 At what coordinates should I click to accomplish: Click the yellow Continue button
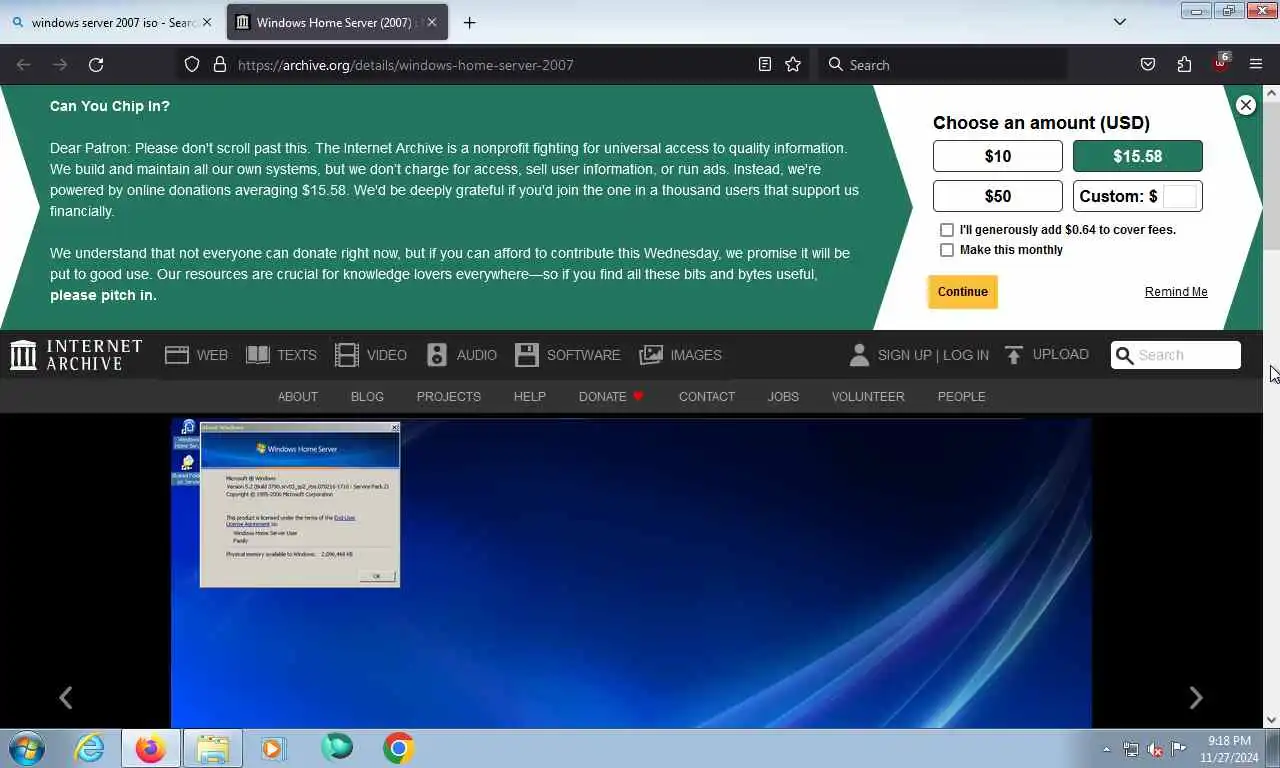click(963, 292)
